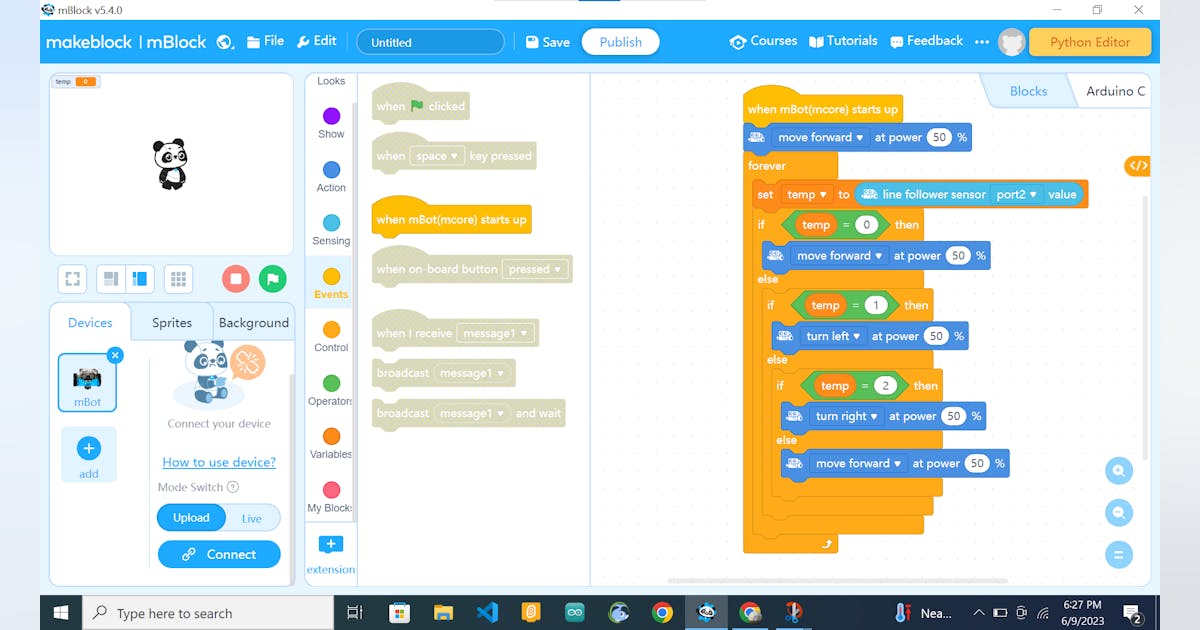This screenshot has height=630, width=1200.
Task: Click the Untitled project name field
Action: coord(430,42)
